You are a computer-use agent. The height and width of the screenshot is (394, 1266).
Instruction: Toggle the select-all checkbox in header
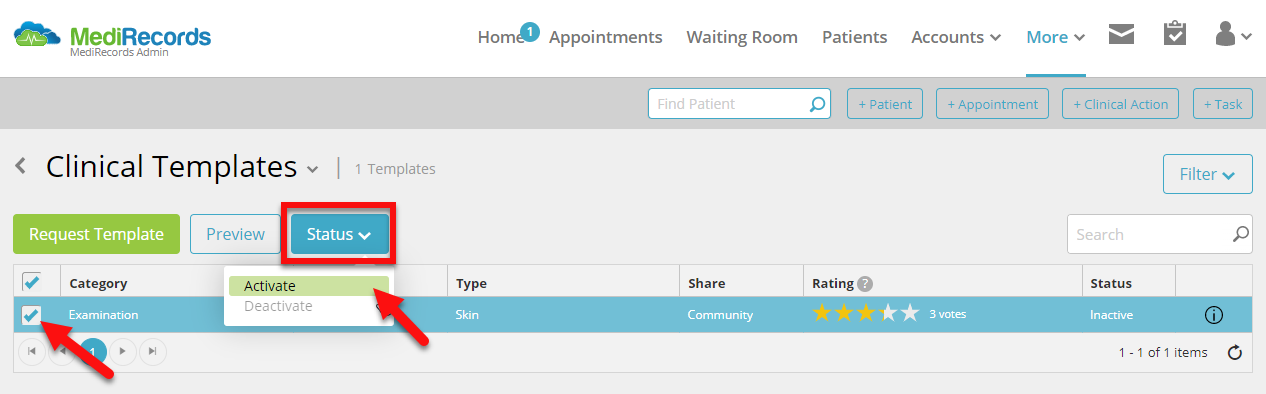click(x=31, y=283)
